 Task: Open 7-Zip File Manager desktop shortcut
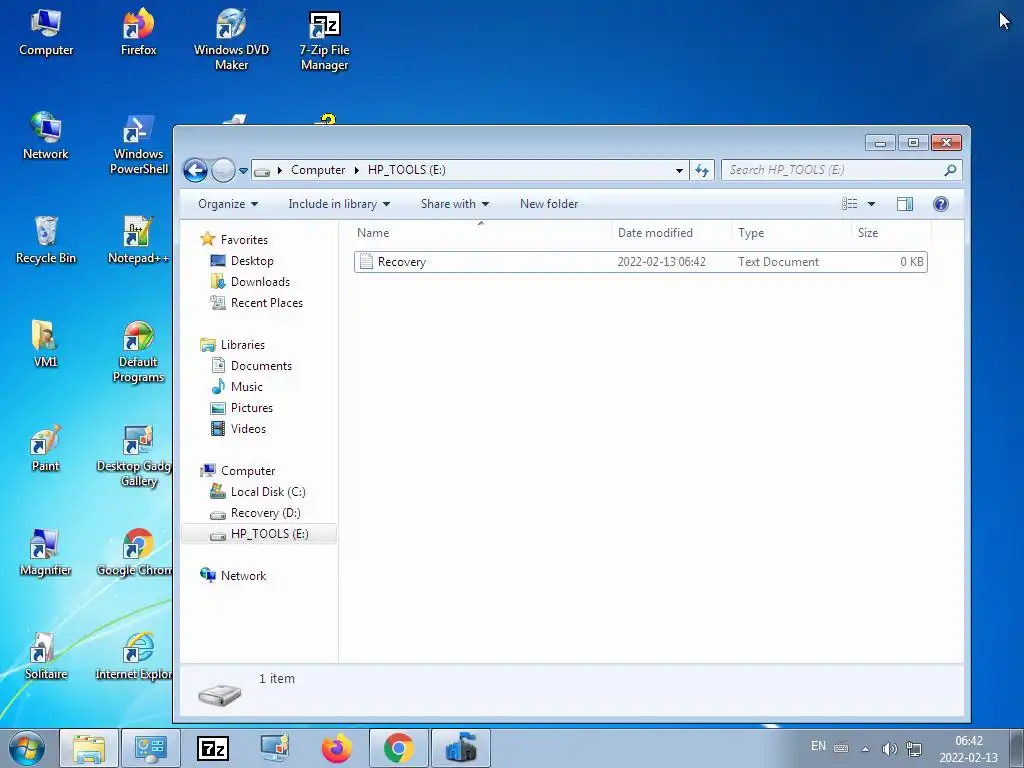coord(325,40)
